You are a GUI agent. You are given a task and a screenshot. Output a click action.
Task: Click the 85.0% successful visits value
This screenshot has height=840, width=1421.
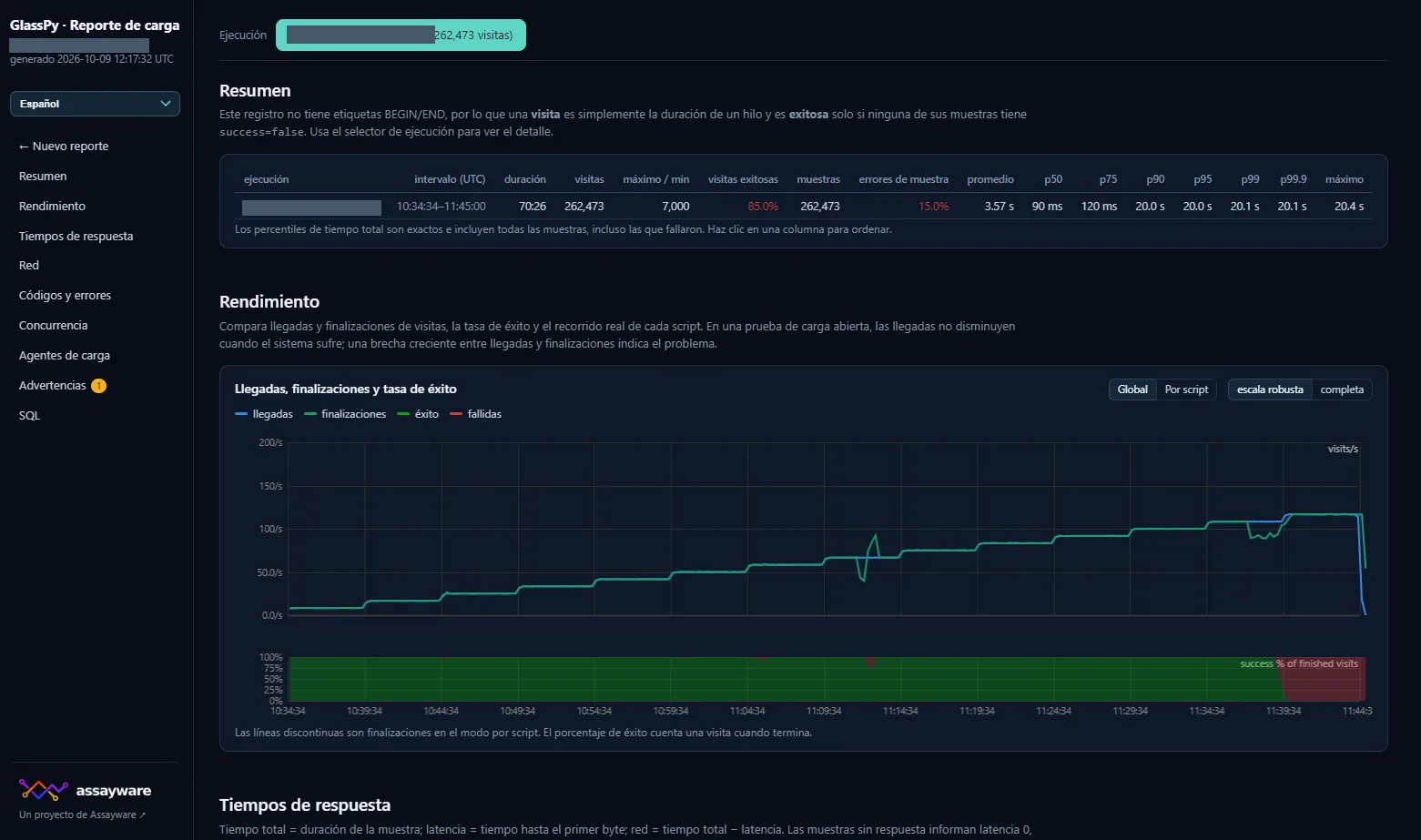tap(763, 207)
